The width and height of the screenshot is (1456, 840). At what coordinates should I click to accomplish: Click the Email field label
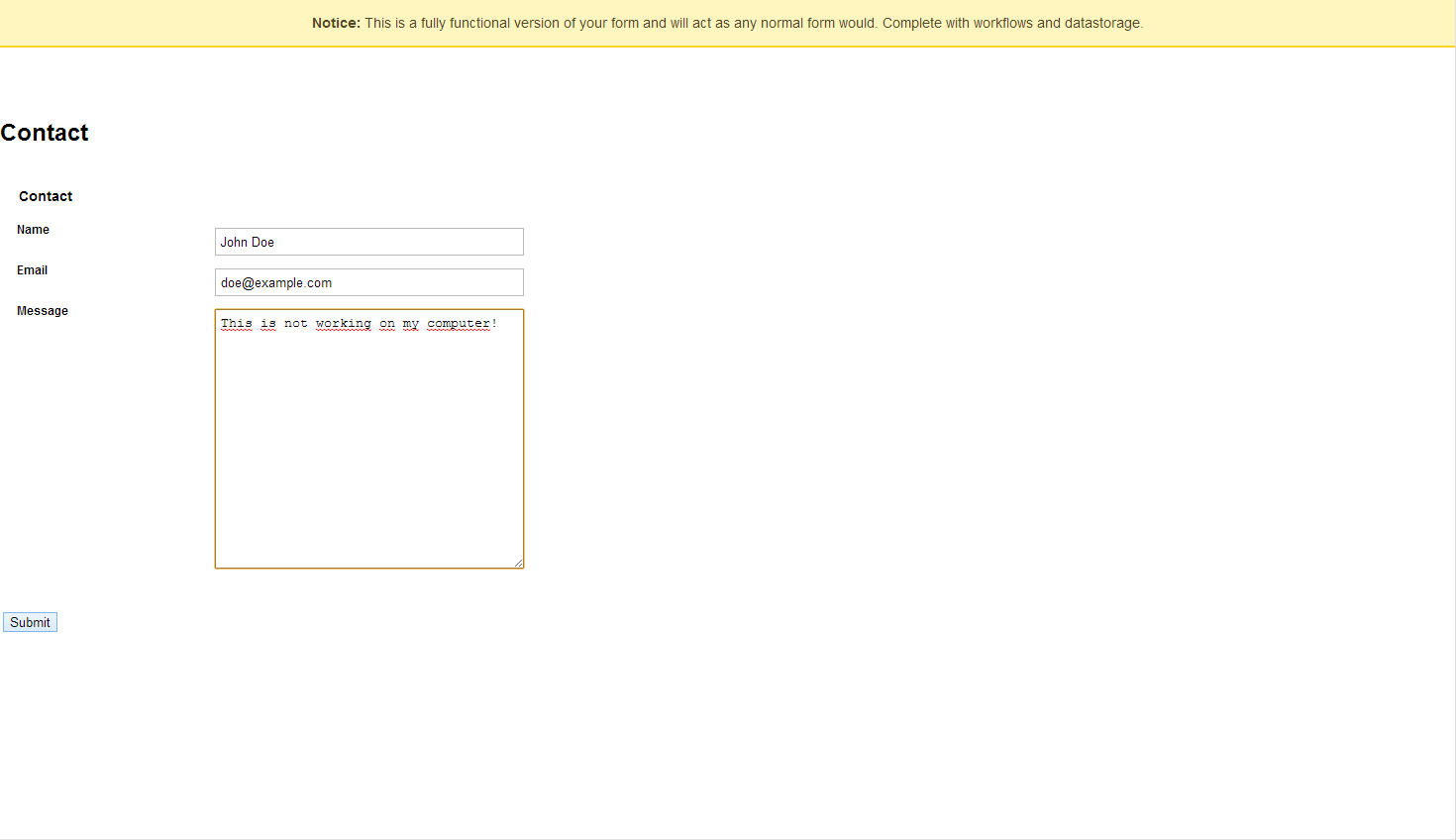32,270
